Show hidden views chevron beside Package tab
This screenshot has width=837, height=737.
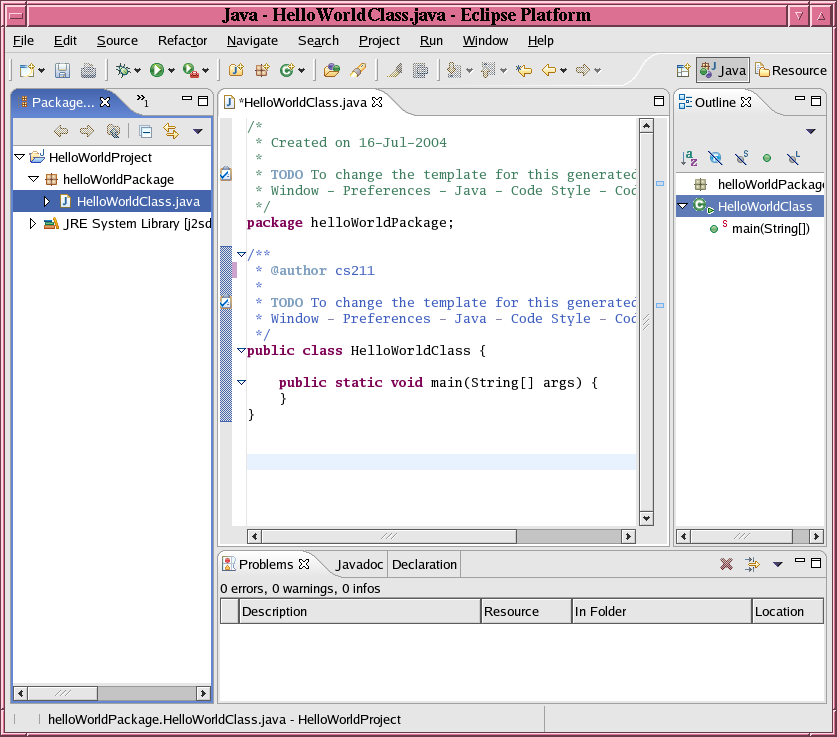click(x=142, y=100)
